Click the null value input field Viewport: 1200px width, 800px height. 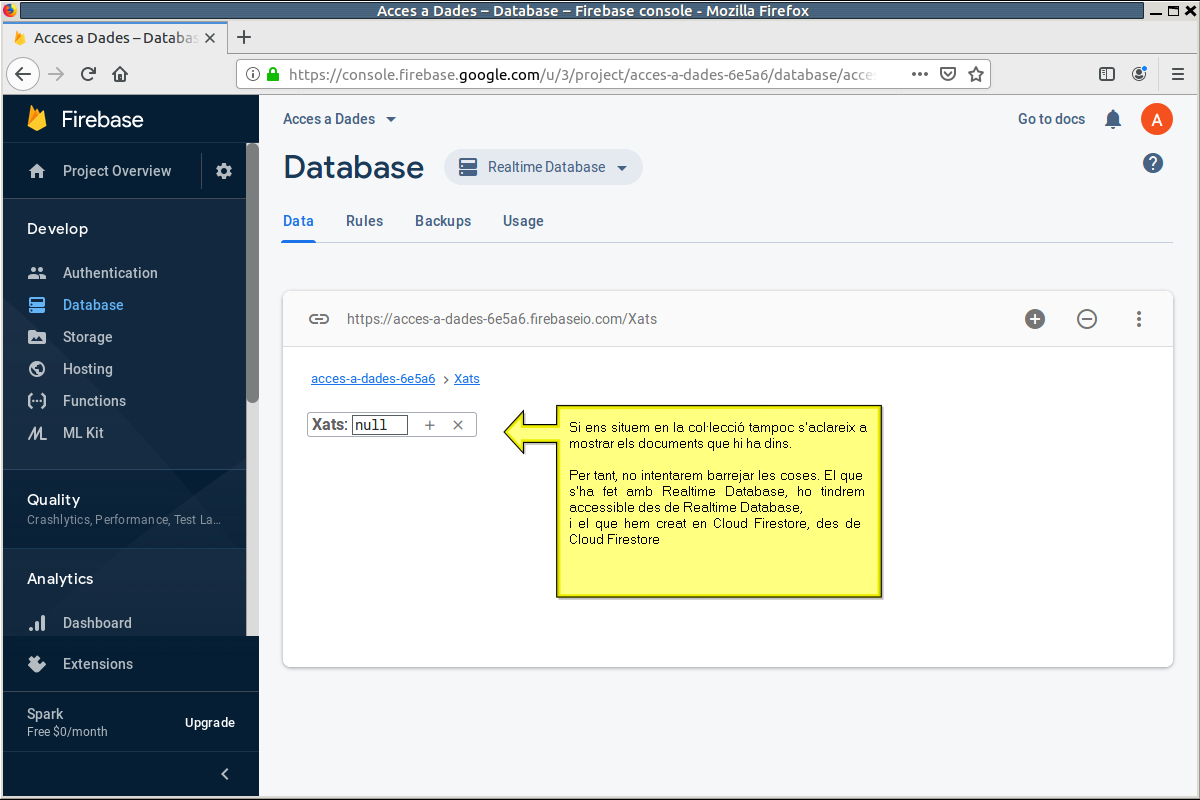380,425
